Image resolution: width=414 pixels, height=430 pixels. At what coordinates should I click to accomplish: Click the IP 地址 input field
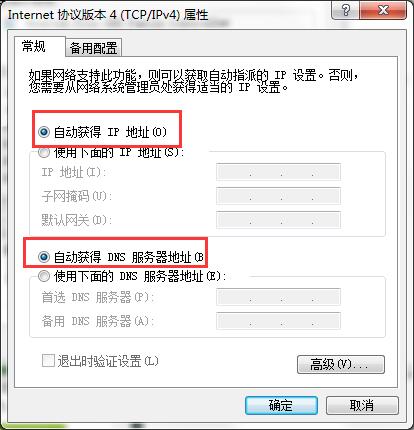click(x=278, y=172)
